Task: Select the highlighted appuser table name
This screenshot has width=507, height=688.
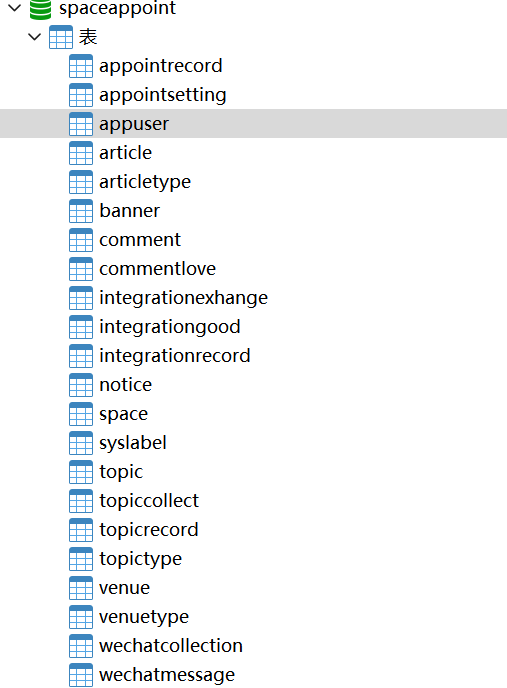Action: point(134,125)
